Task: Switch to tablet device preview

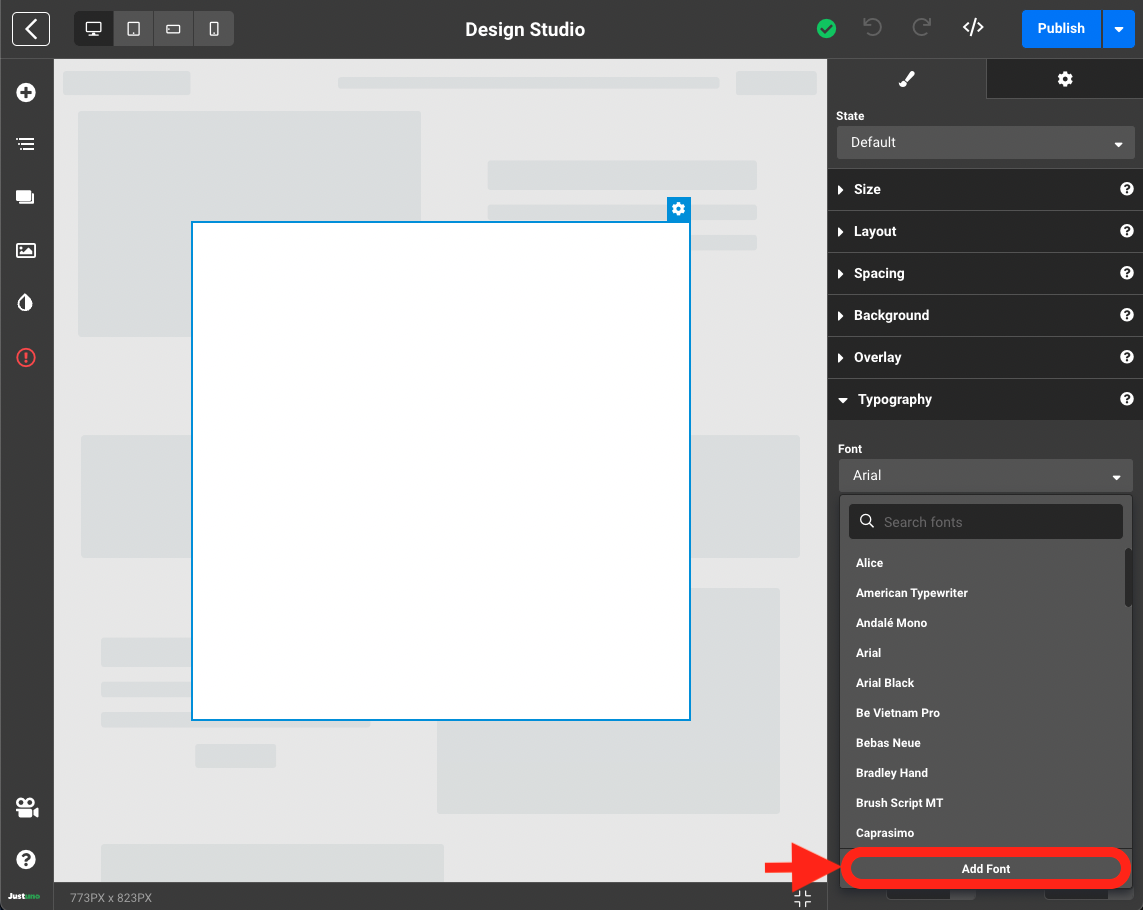Action: point(134,29)
